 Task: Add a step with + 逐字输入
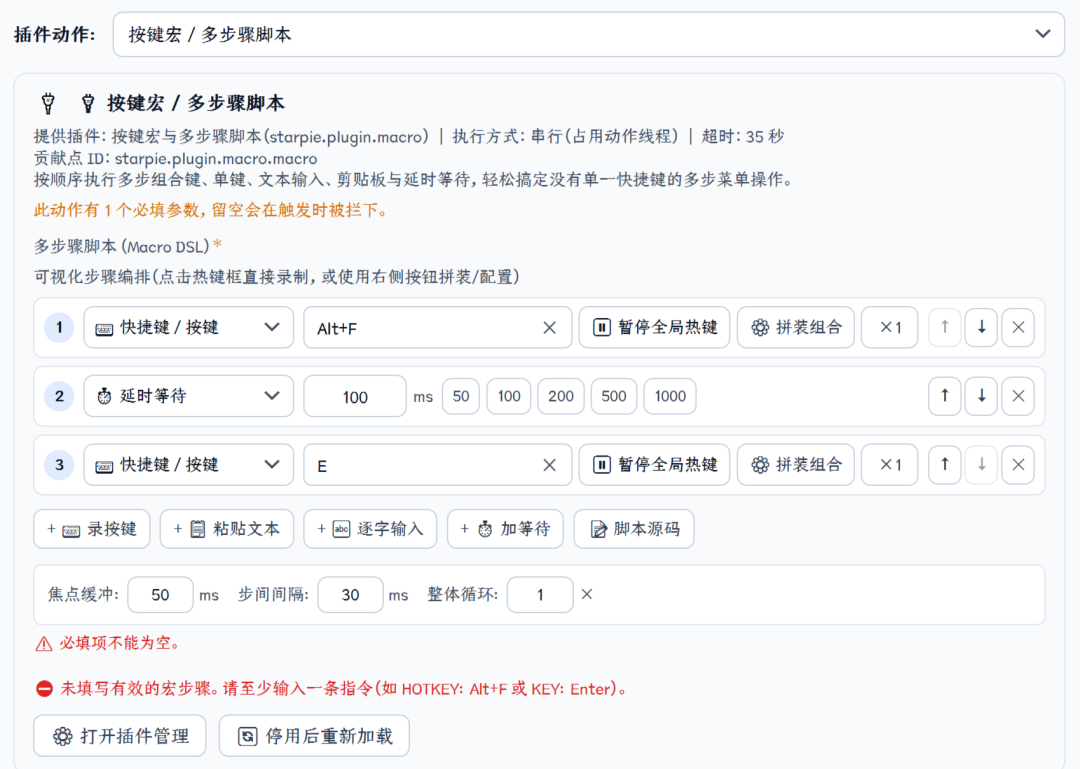tap(370, 529)
